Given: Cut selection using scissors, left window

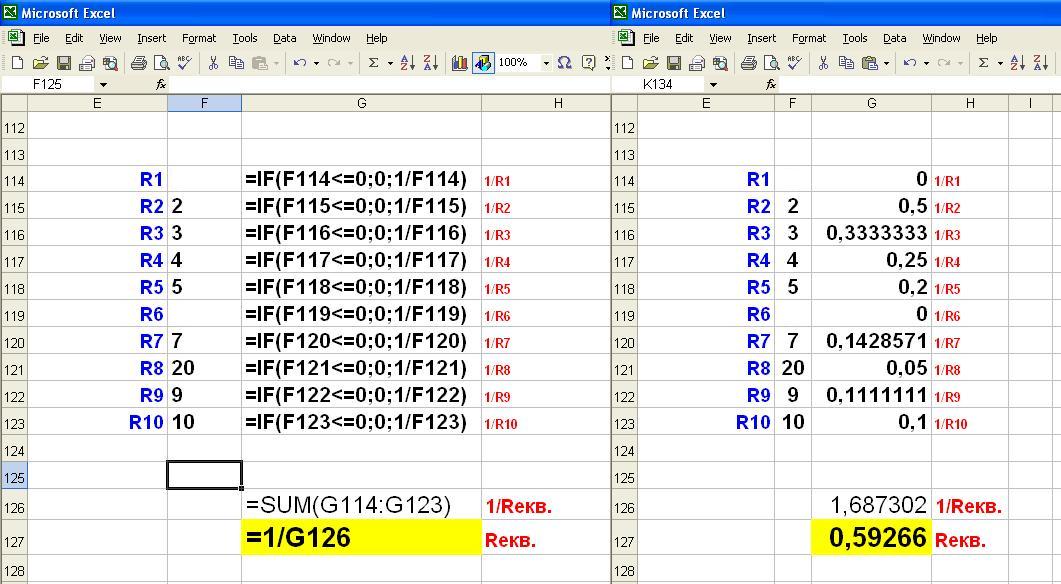Looking at the screenshot, I should (213, 63).
